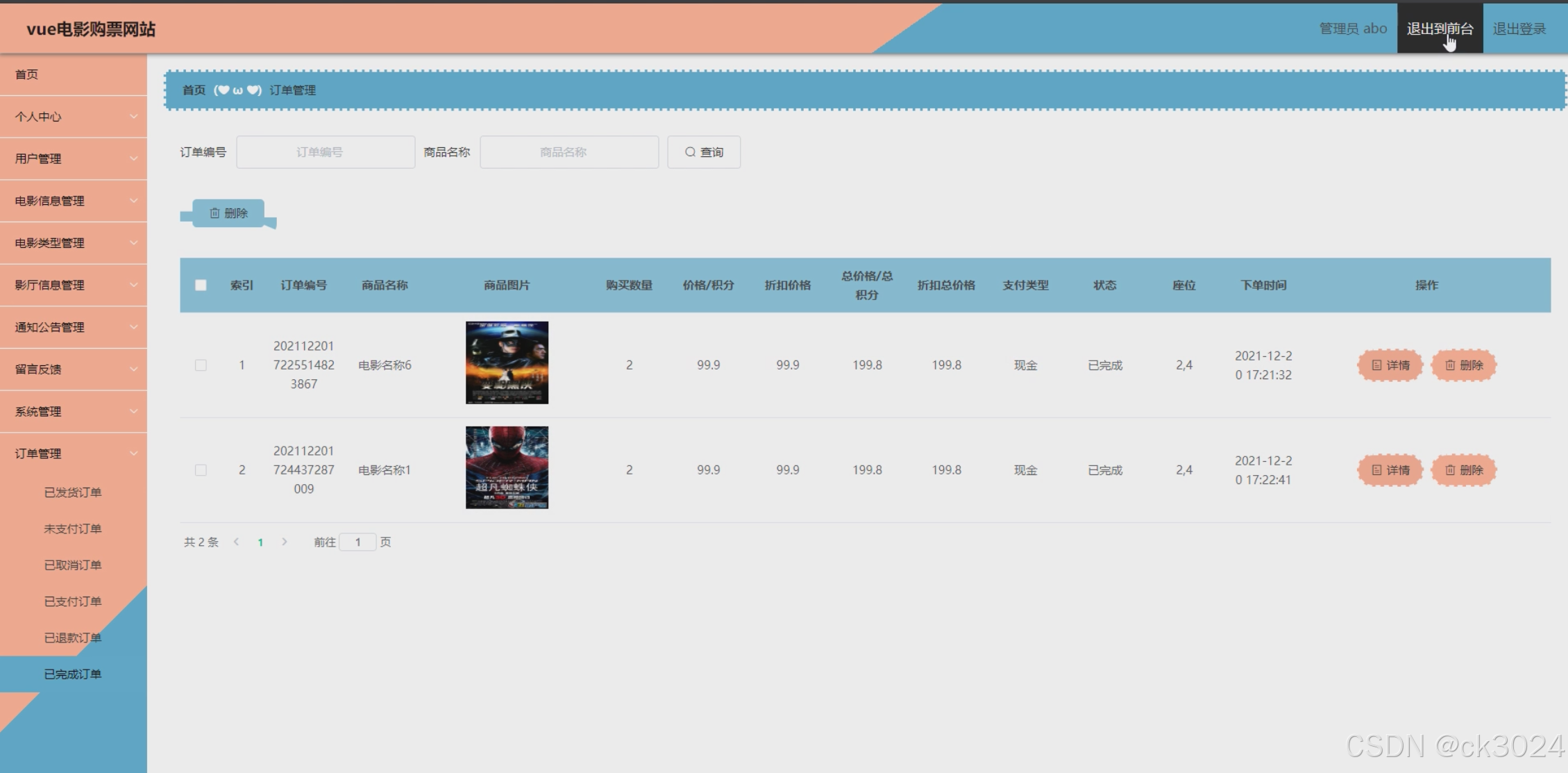Focus the 订单编号 search input
This screenshot has width=1568, height=773.
click(326, 152)
